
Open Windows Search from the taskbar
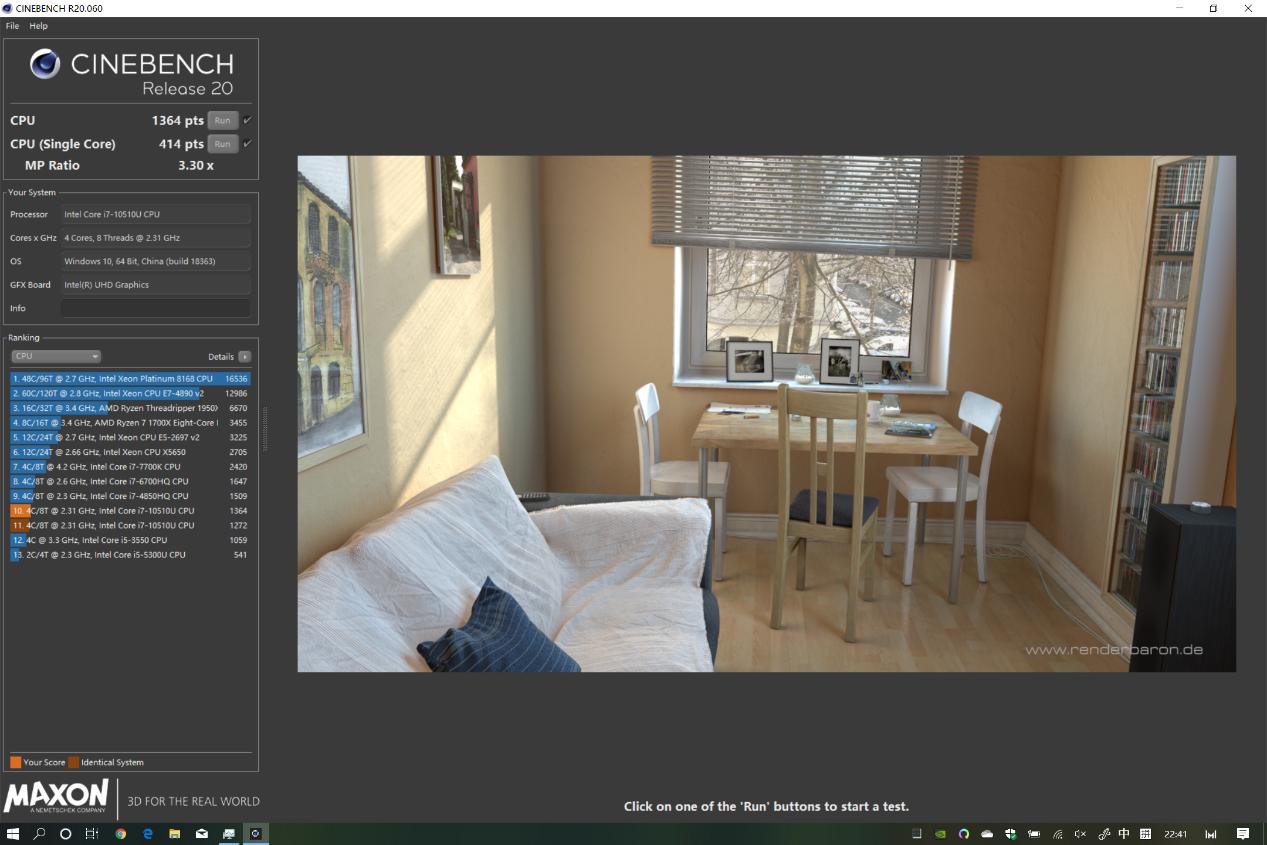[x=40, y=833]
